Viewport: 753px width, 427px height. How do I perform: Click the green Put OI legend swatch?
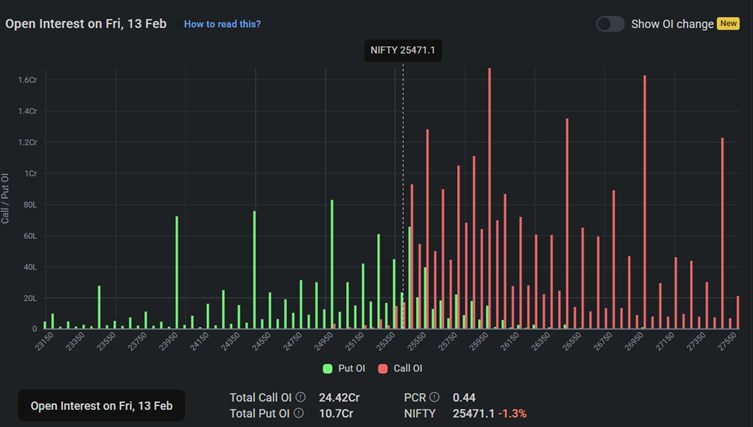click(x=327, y=369)
